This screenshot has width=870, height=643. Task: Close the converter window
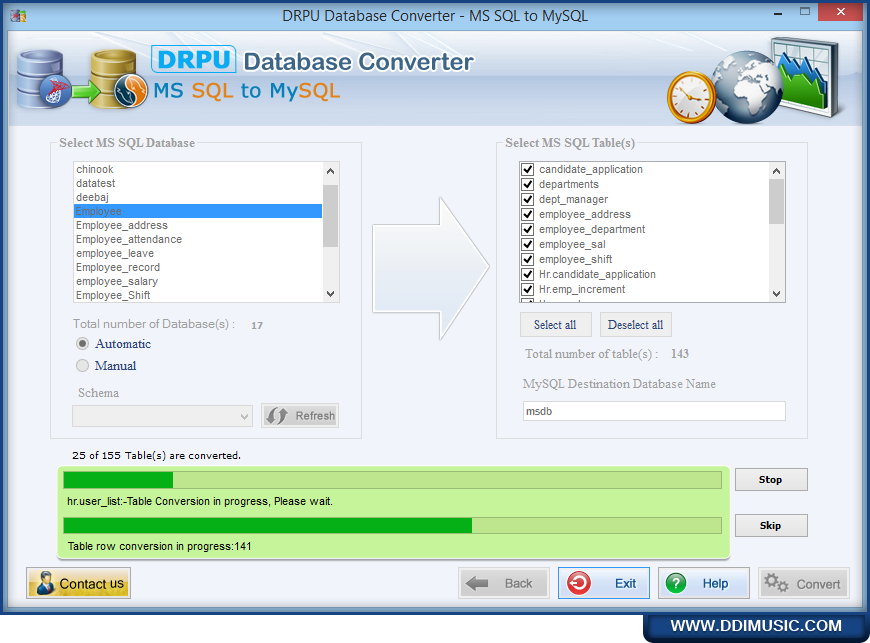point(841,12)
